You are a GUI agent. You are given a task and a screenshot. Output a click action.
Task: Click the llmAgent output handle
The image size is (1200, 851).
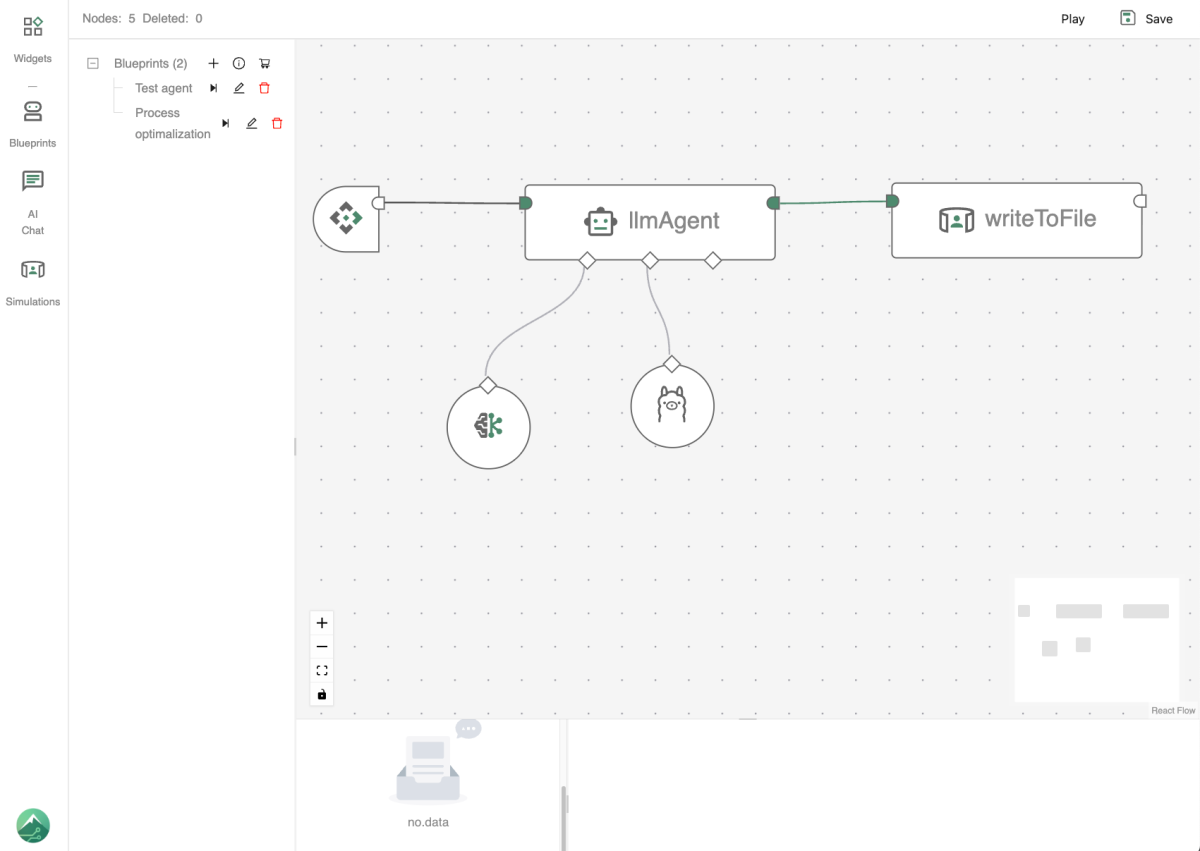click(773, 203)
